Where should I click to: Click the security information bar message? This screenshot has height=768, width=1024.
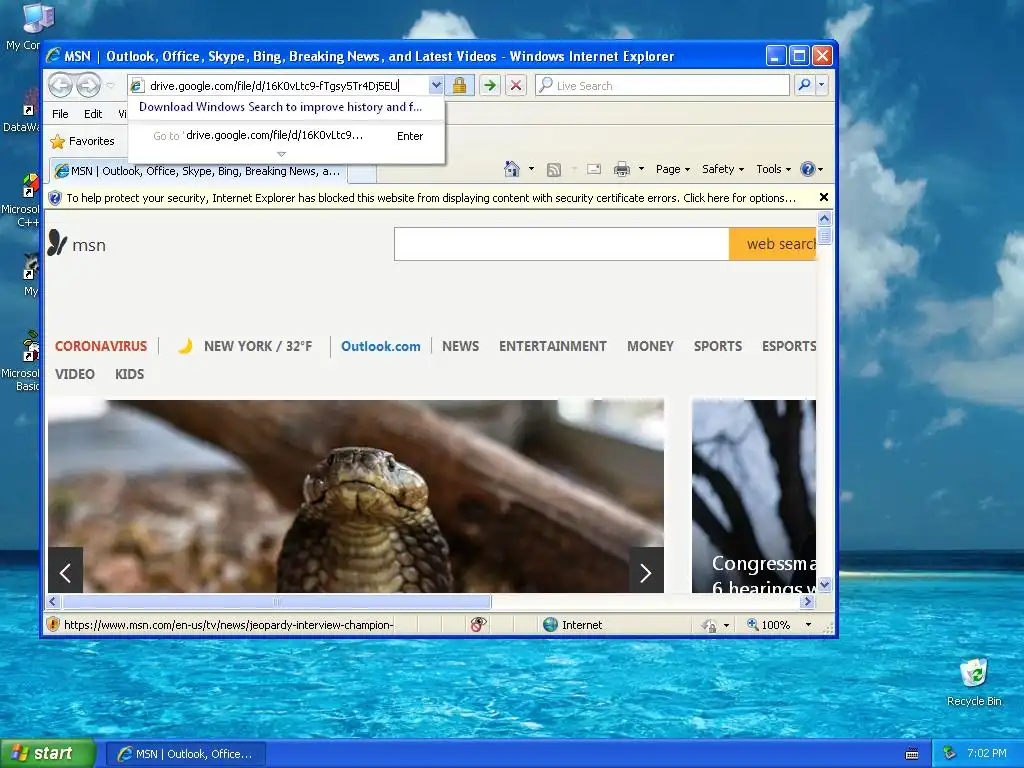431,198
